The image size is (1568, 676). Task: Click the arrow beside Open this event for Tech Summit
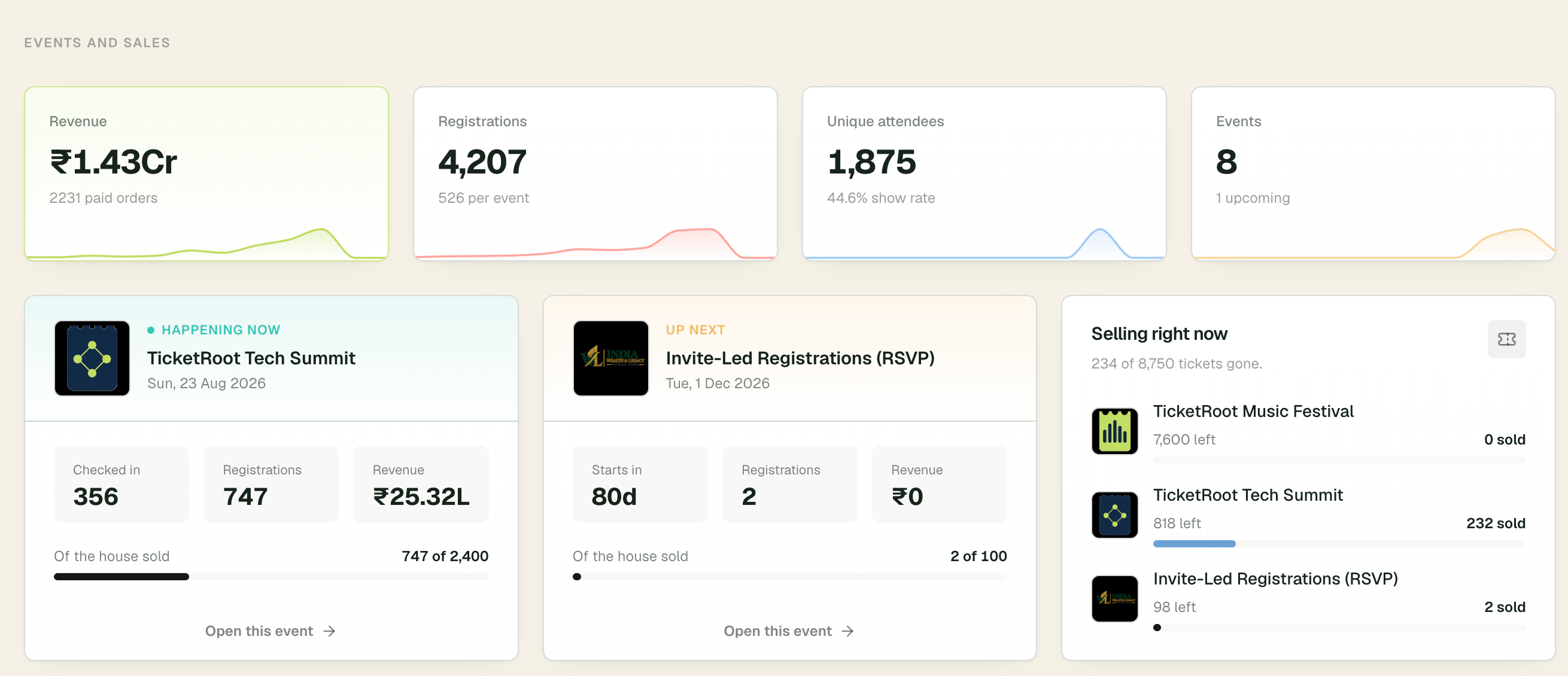coord(329,631)
